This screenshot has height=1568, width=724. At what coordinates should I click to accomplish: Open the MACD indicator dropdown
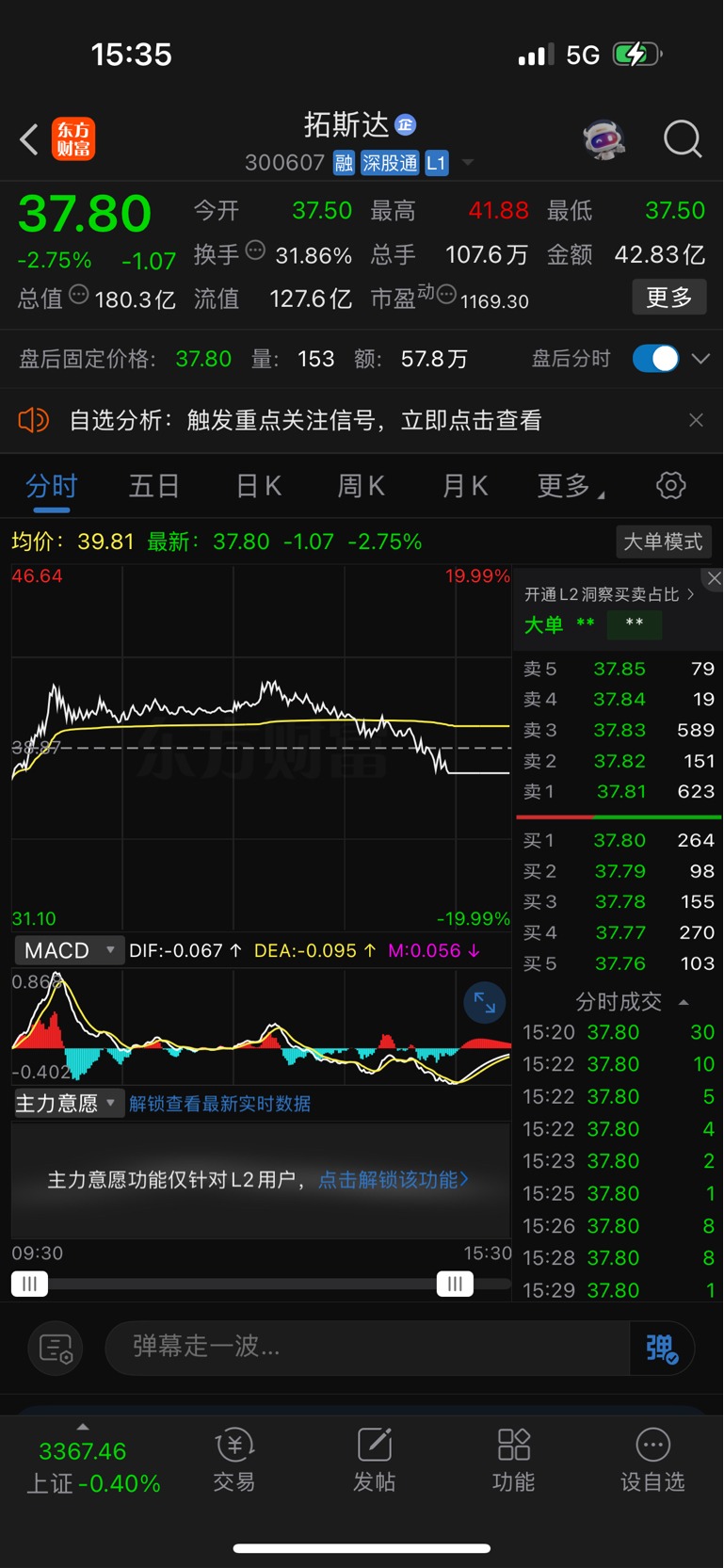tap(68, 950)
